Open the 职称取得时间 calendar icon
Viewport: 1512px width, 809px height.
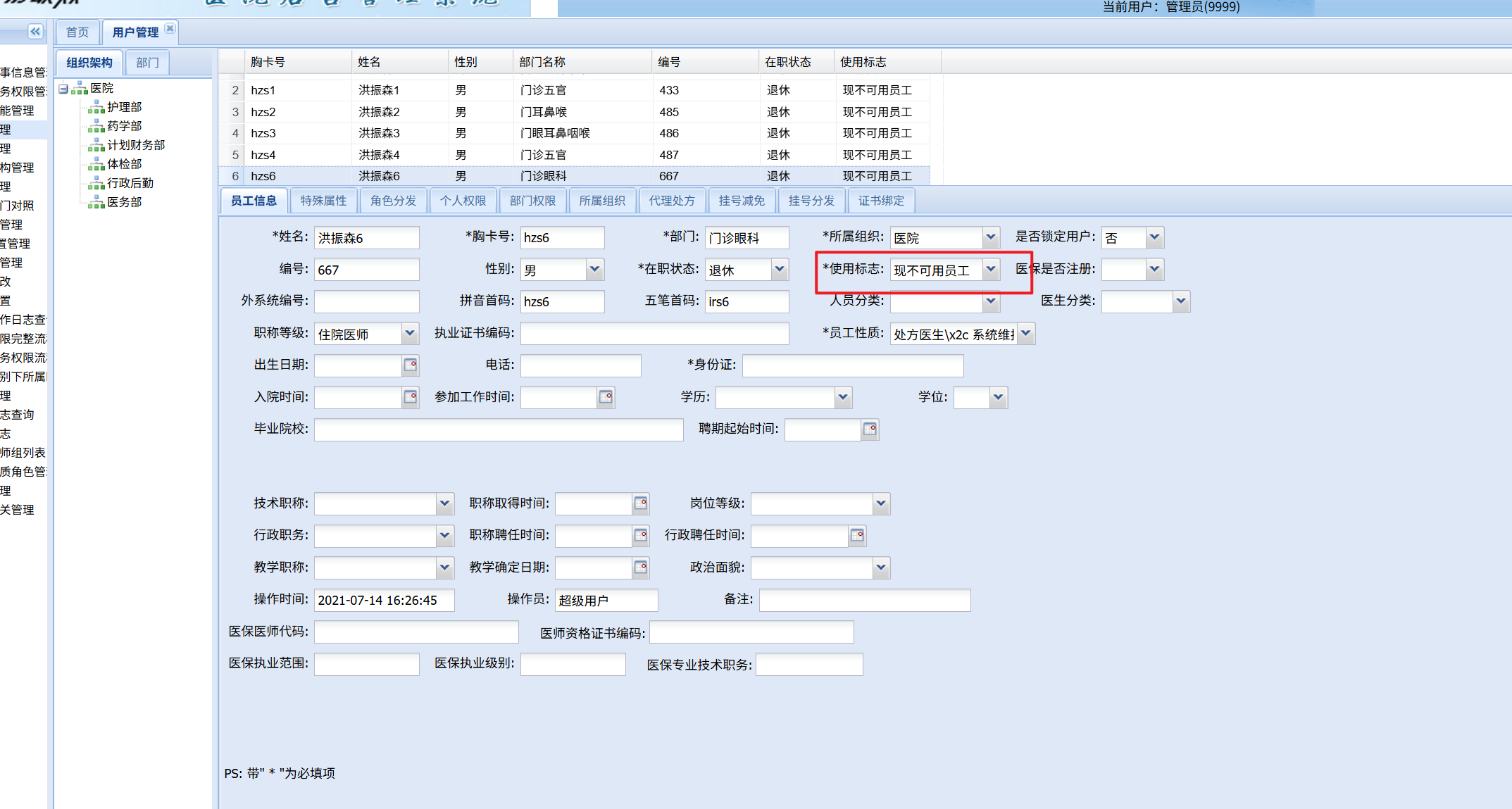[640, 503]
